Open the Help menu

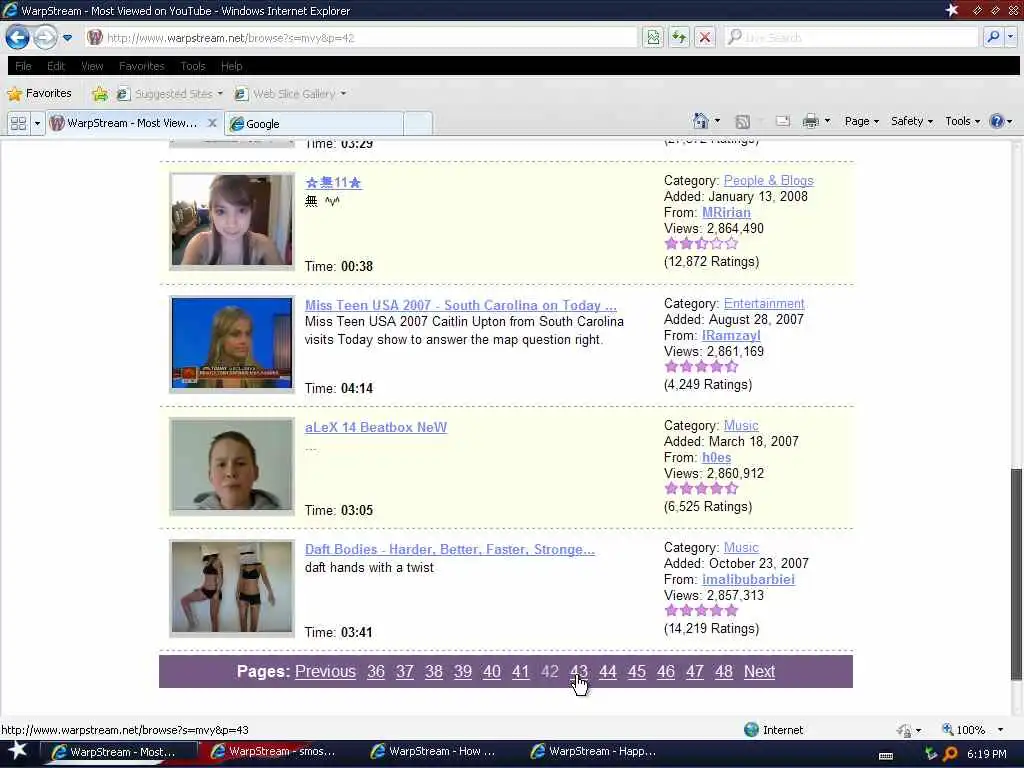[231, 66]
